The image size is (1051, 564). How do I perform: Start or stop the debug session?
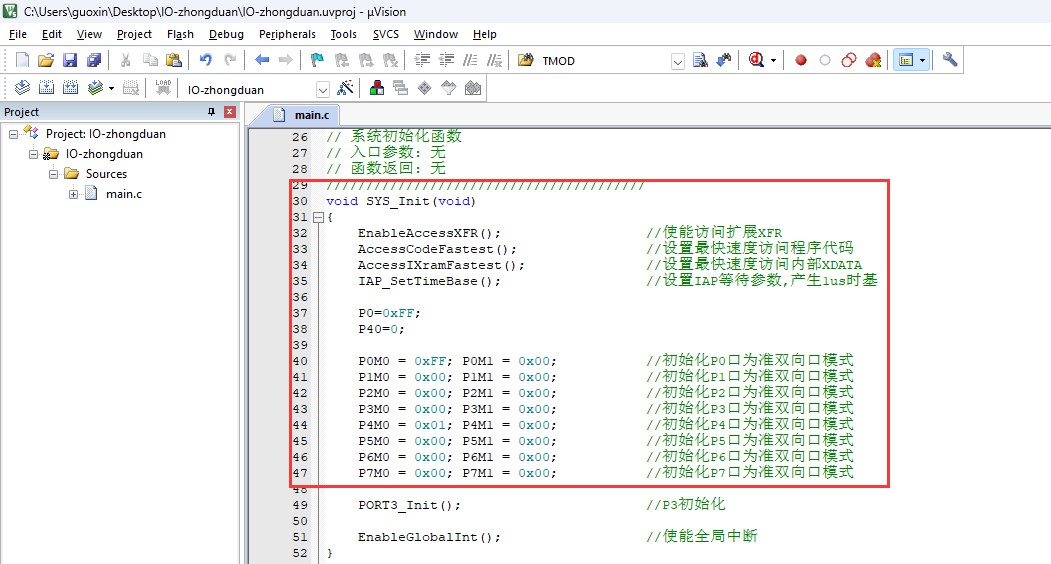tap(757, 60)
